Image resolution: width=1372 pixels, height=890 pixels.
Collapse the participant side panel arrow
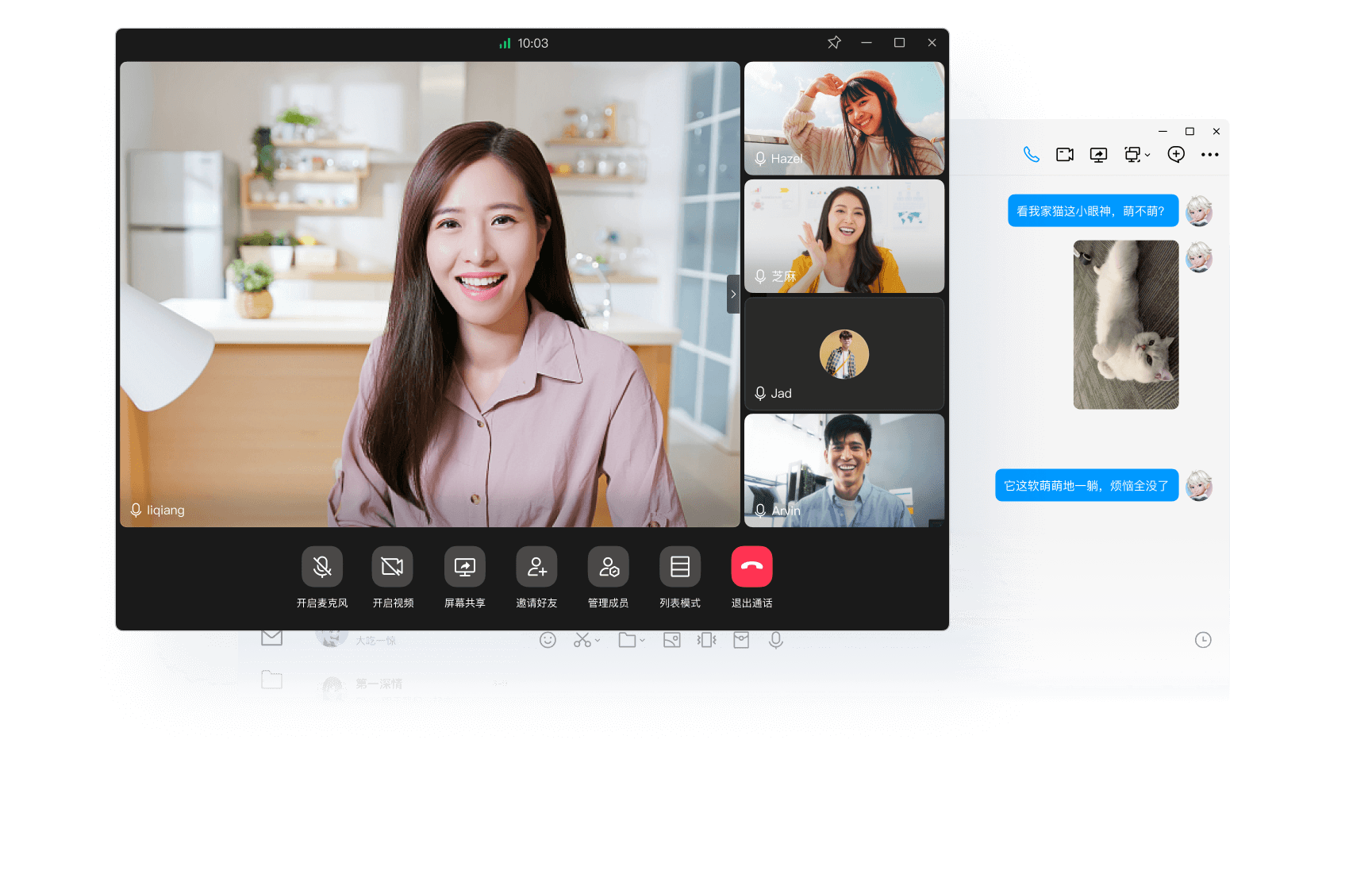coord(733,294)
